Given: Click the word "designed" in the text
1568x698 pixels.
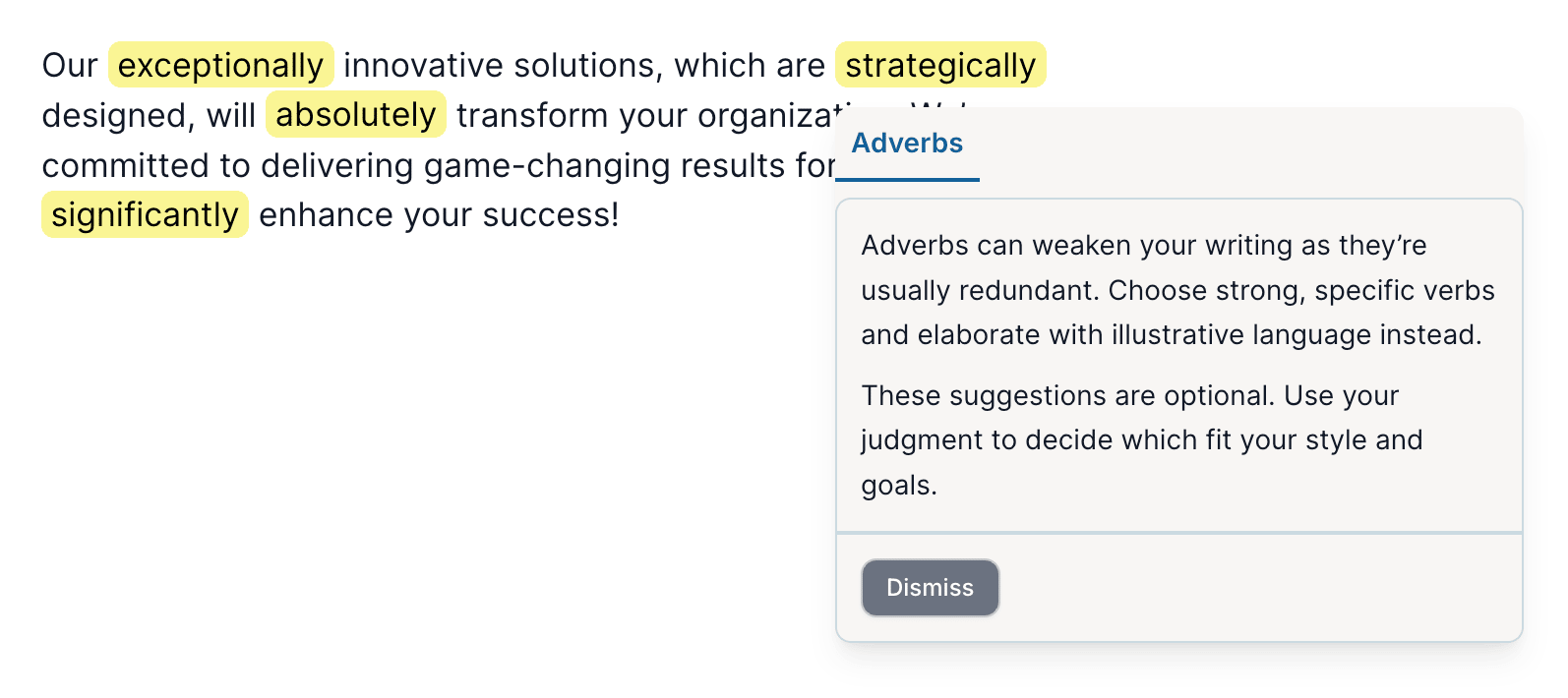Looking at the screenshot, I should [118, 116].
